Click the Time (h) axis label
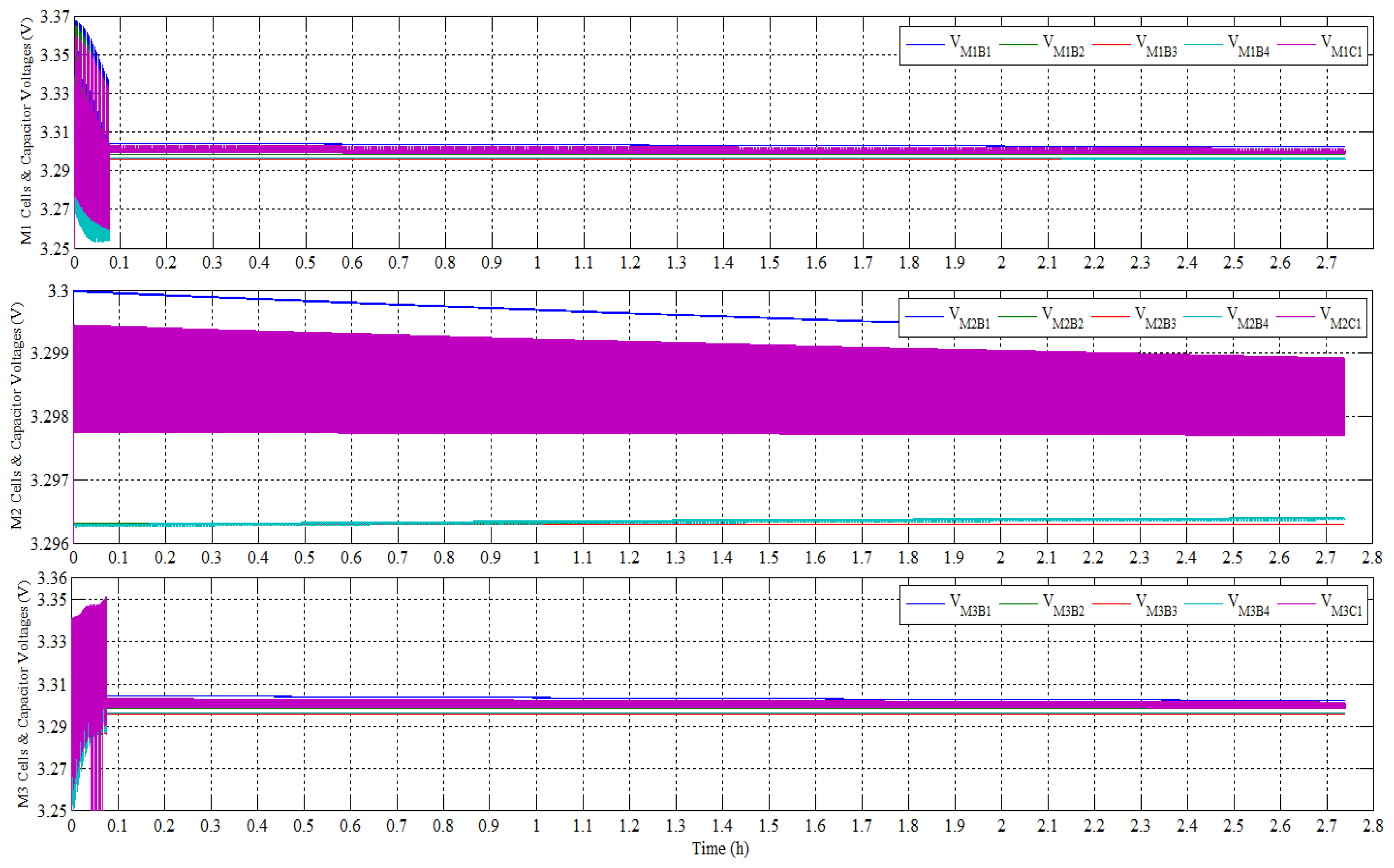This screenshot has width=1394, height=868. (720, 848)
